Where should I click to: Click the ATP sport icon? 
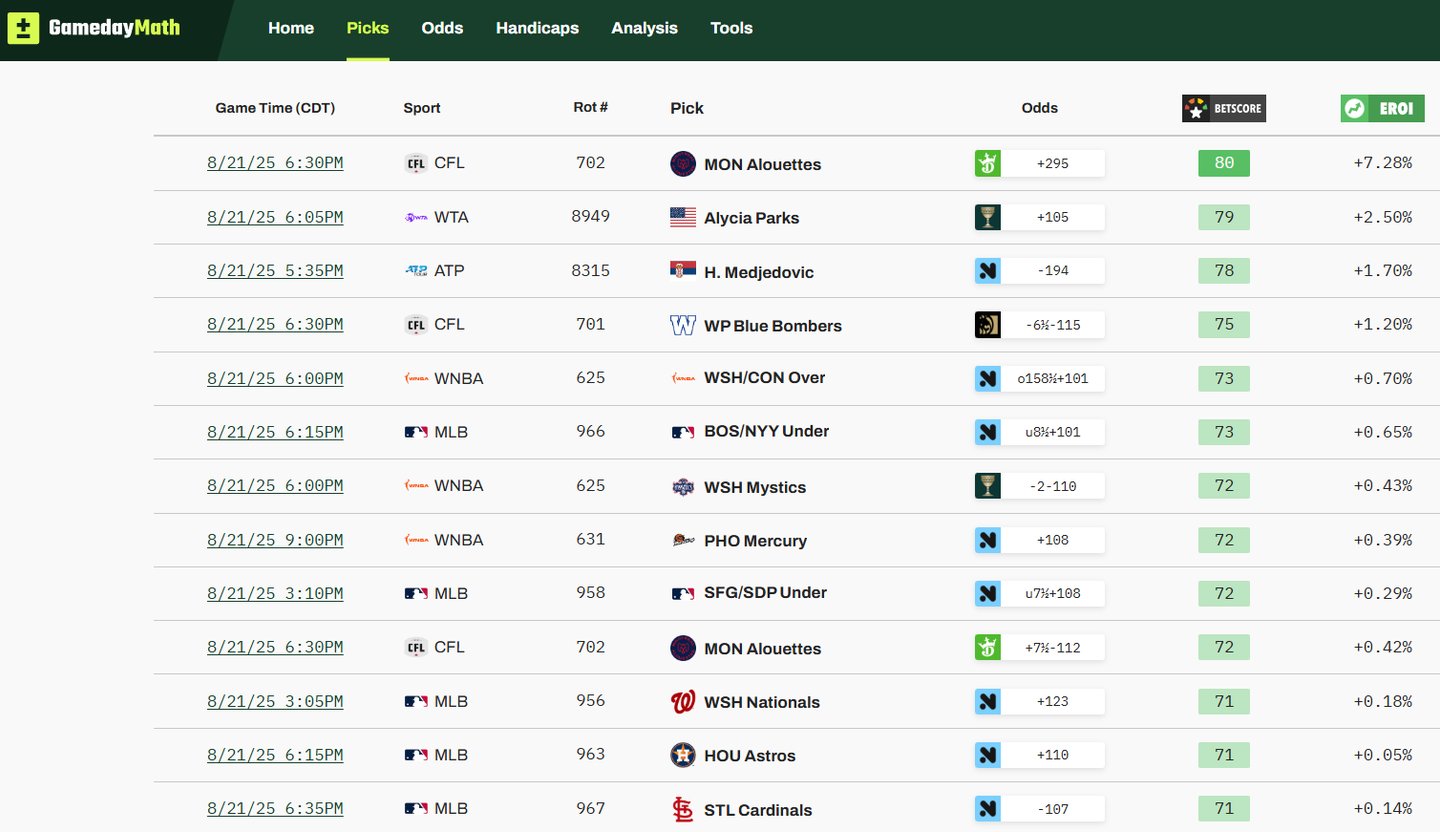[x=416, y=271]
